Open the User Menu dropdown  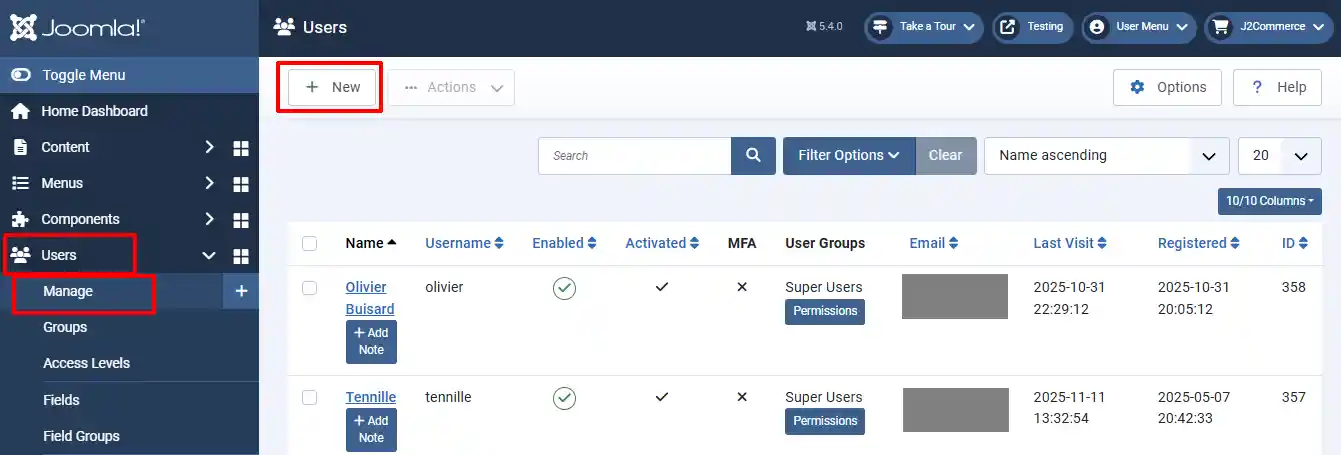coord(1139,27)
